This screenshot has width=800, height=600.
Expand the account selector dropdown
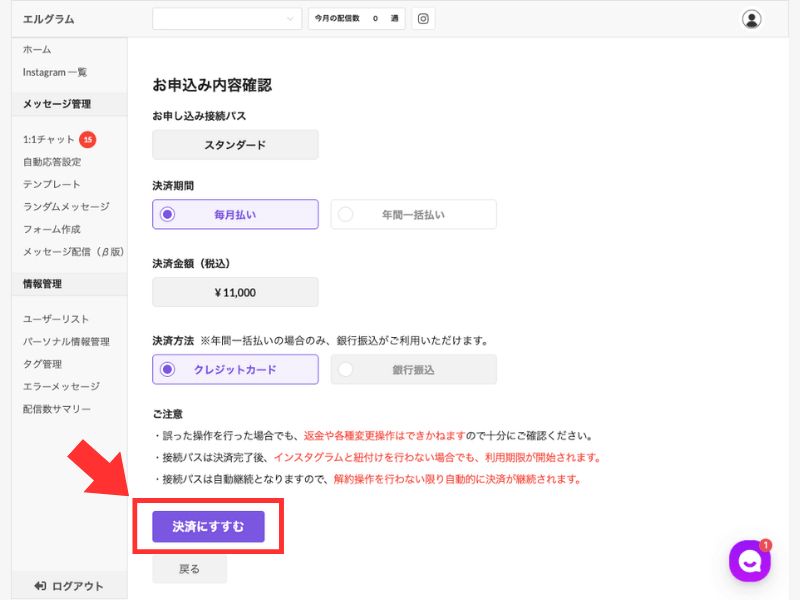point(227,19)
